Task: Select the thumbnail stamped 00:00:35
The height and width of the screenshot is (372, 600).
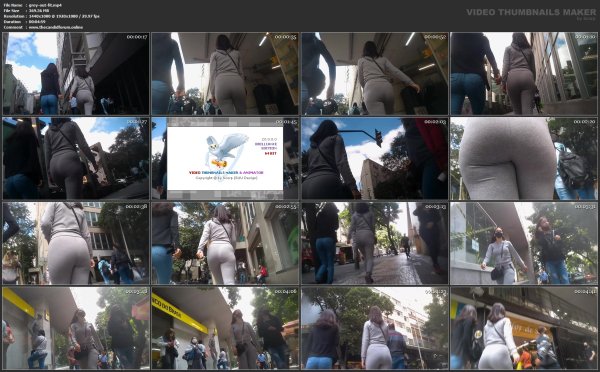Action: click(225, 74)
